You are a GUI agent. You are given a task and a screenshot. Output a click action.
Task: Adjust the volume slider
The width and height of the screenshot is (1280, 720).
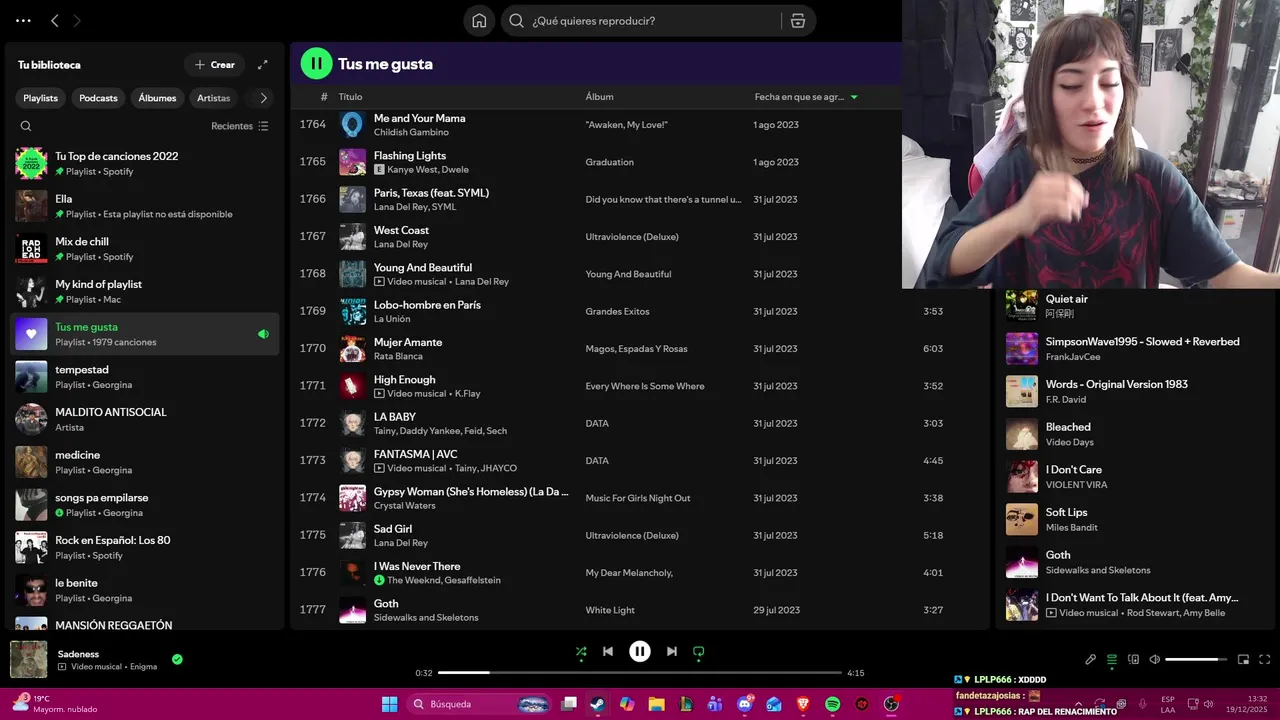(1196, 659)
